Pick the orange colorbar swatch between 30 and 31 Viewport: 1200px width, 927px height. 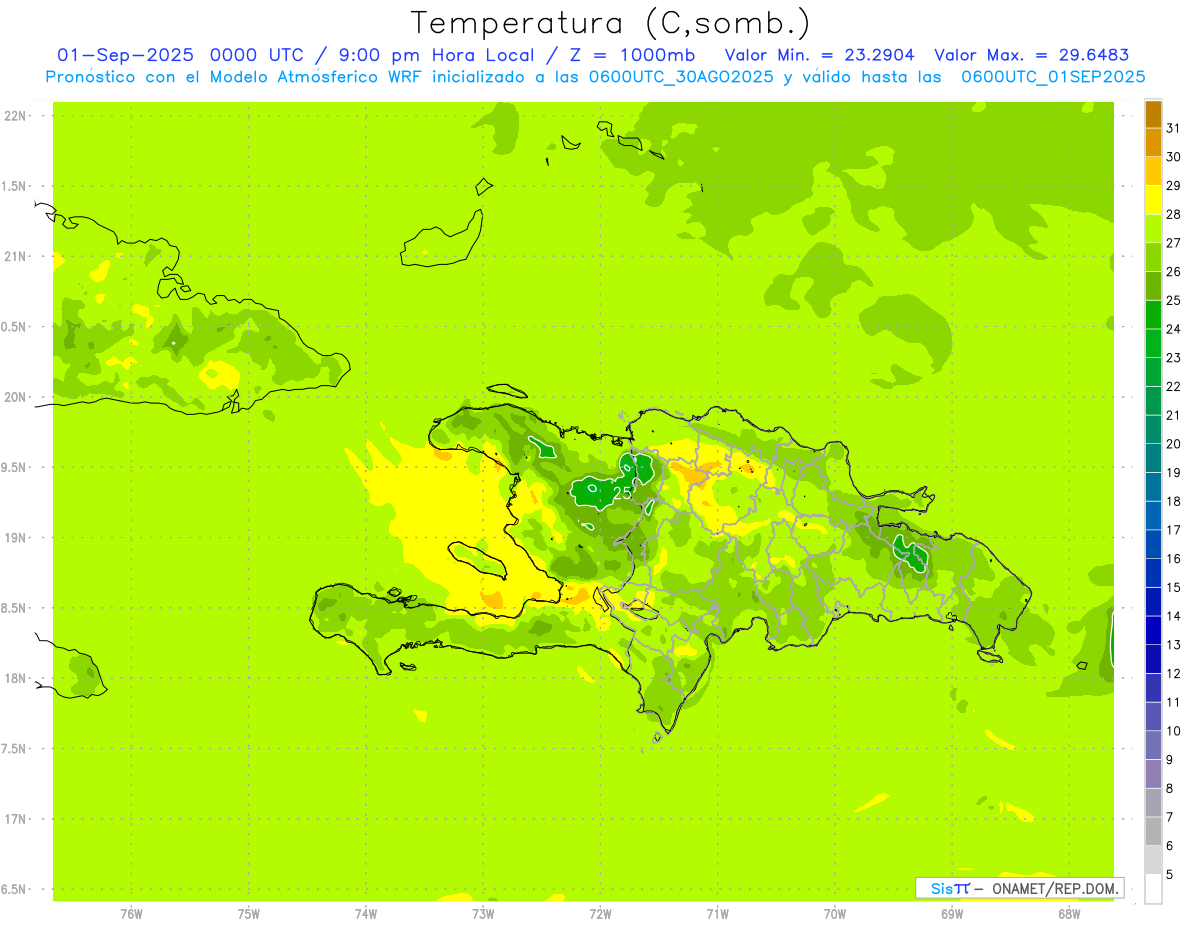click(x=1153, y=143)
